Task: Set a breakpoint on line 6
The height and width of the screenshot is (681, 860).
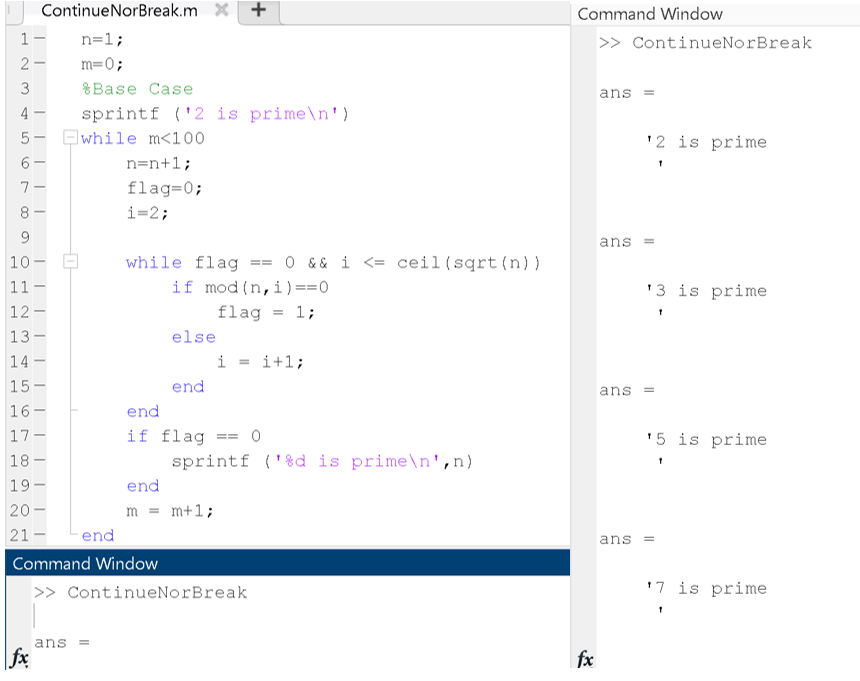Action: (39, 162)
